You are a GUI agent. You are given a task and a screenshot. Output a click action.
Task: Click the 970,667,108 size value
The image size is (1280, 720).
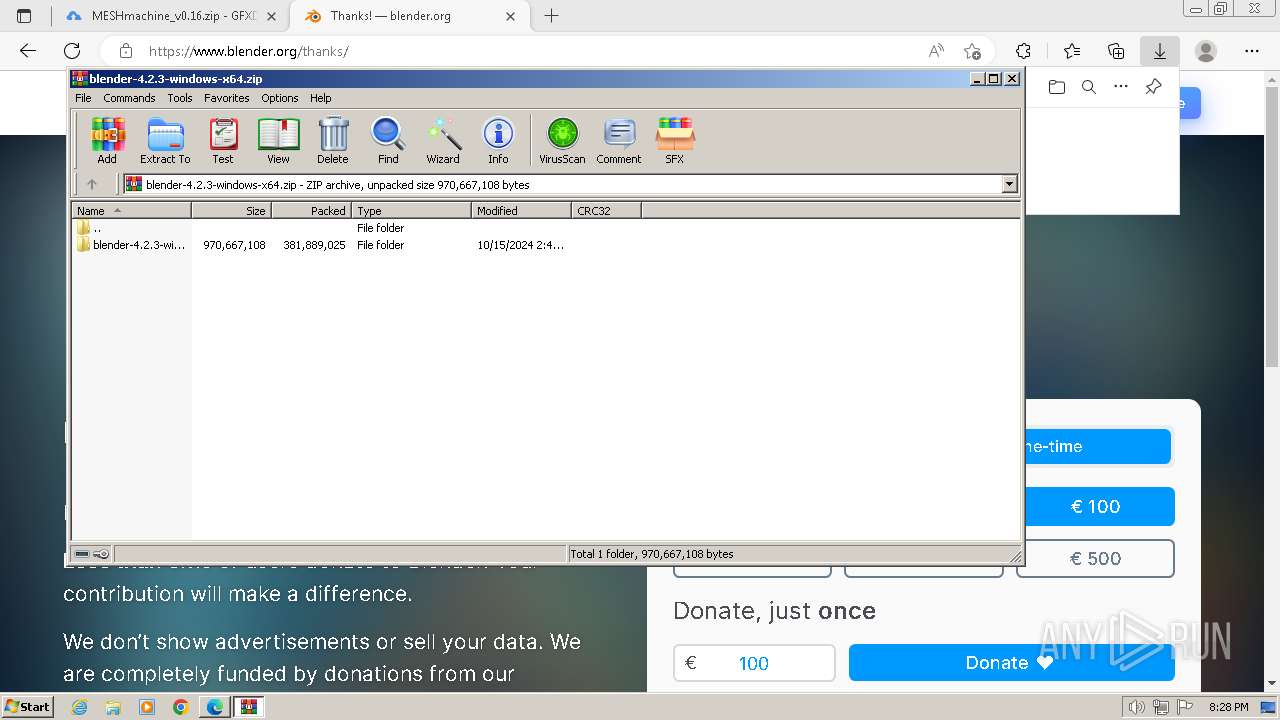[234, 245]
